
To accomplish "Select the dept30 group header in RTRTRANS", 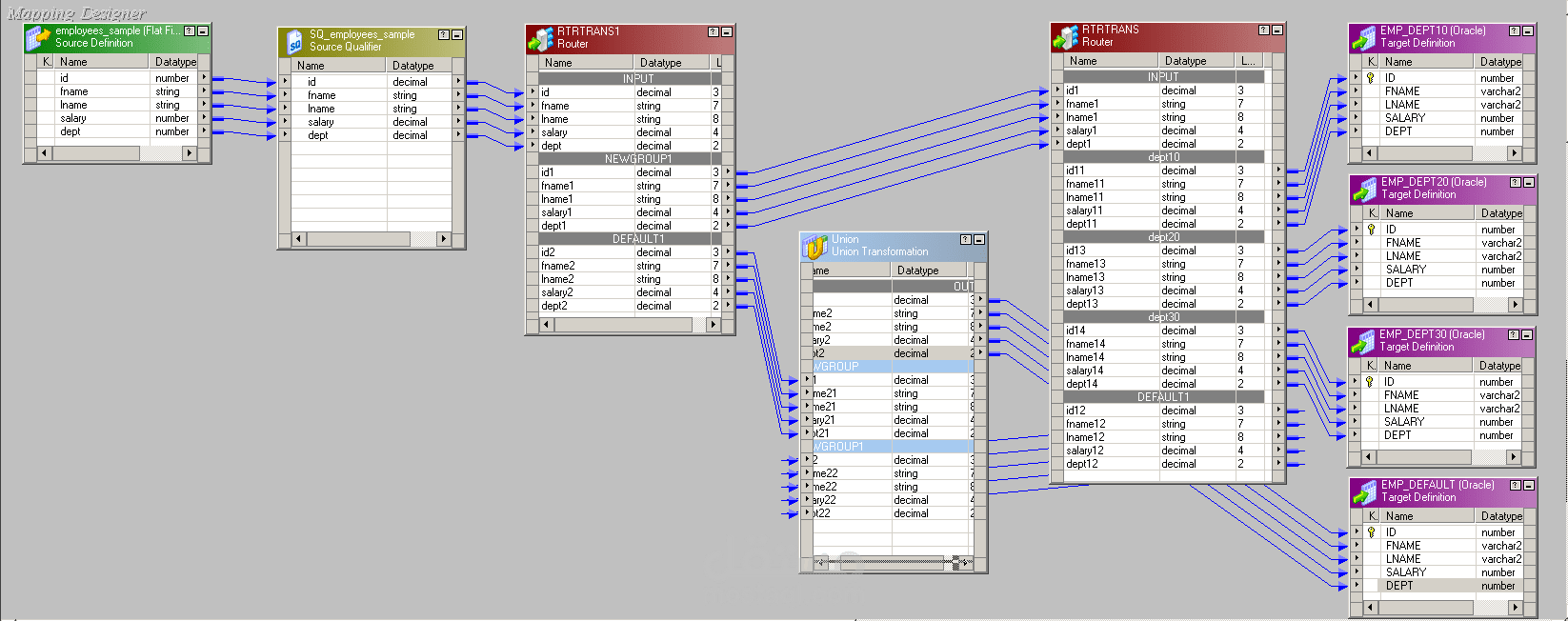I will [x=1163, y=317].
